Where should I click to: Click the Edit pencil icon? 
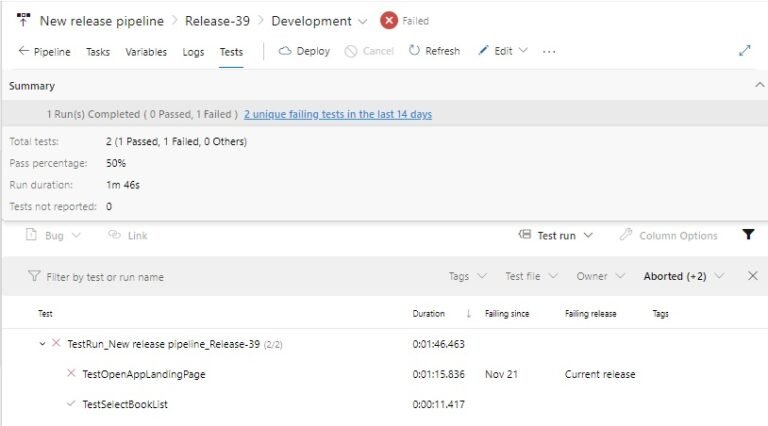click(483, 50)
